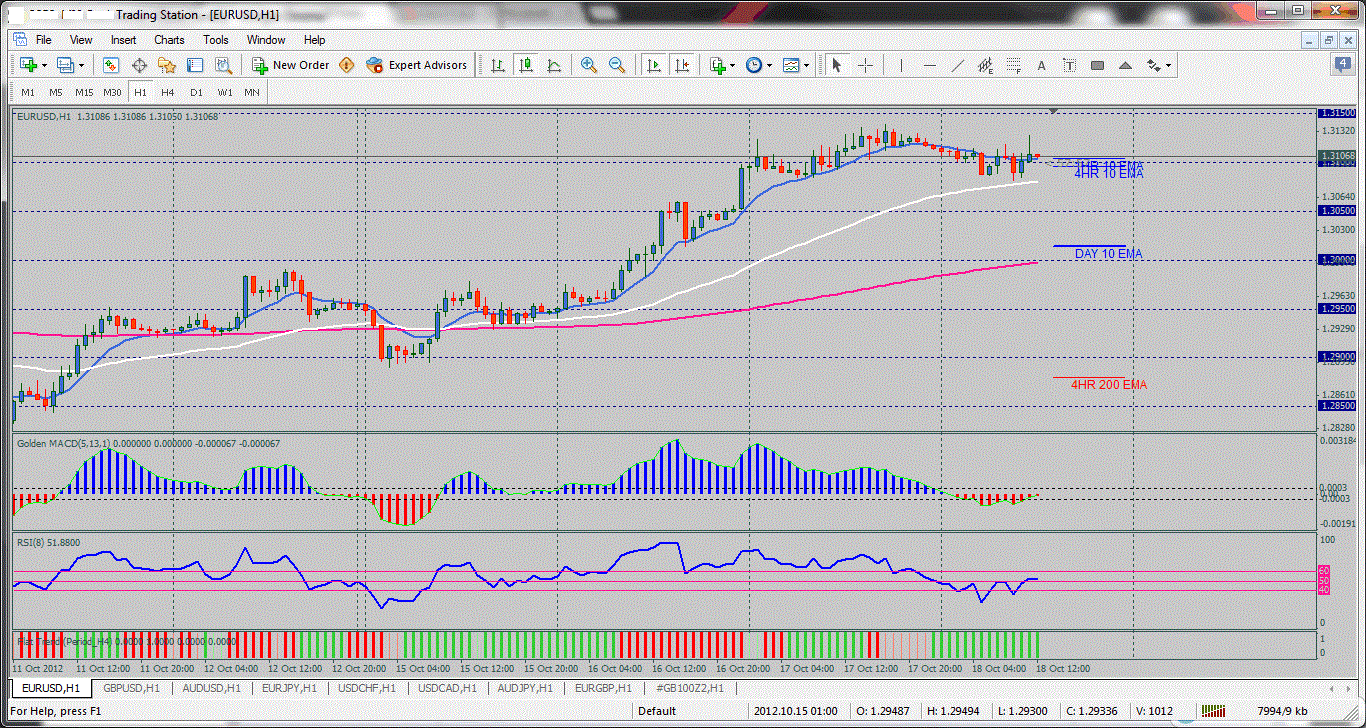Switch timeframe to MN
This screenshot has width=1366, height=728.
(252, 92)
